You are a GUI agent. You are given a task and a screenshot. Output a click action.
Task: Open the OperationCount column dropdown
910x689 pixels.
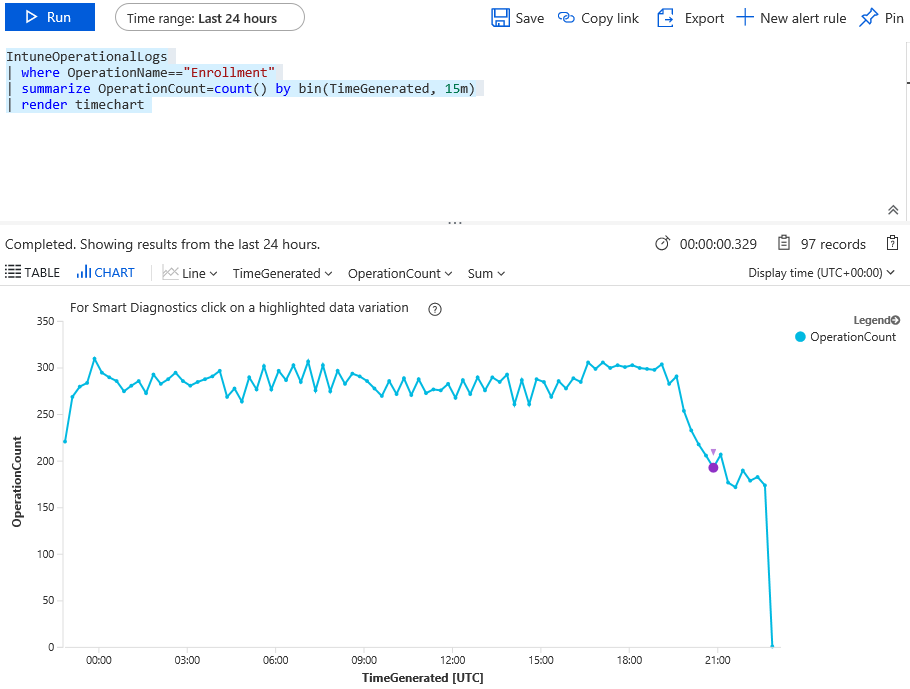pos(400,273)
